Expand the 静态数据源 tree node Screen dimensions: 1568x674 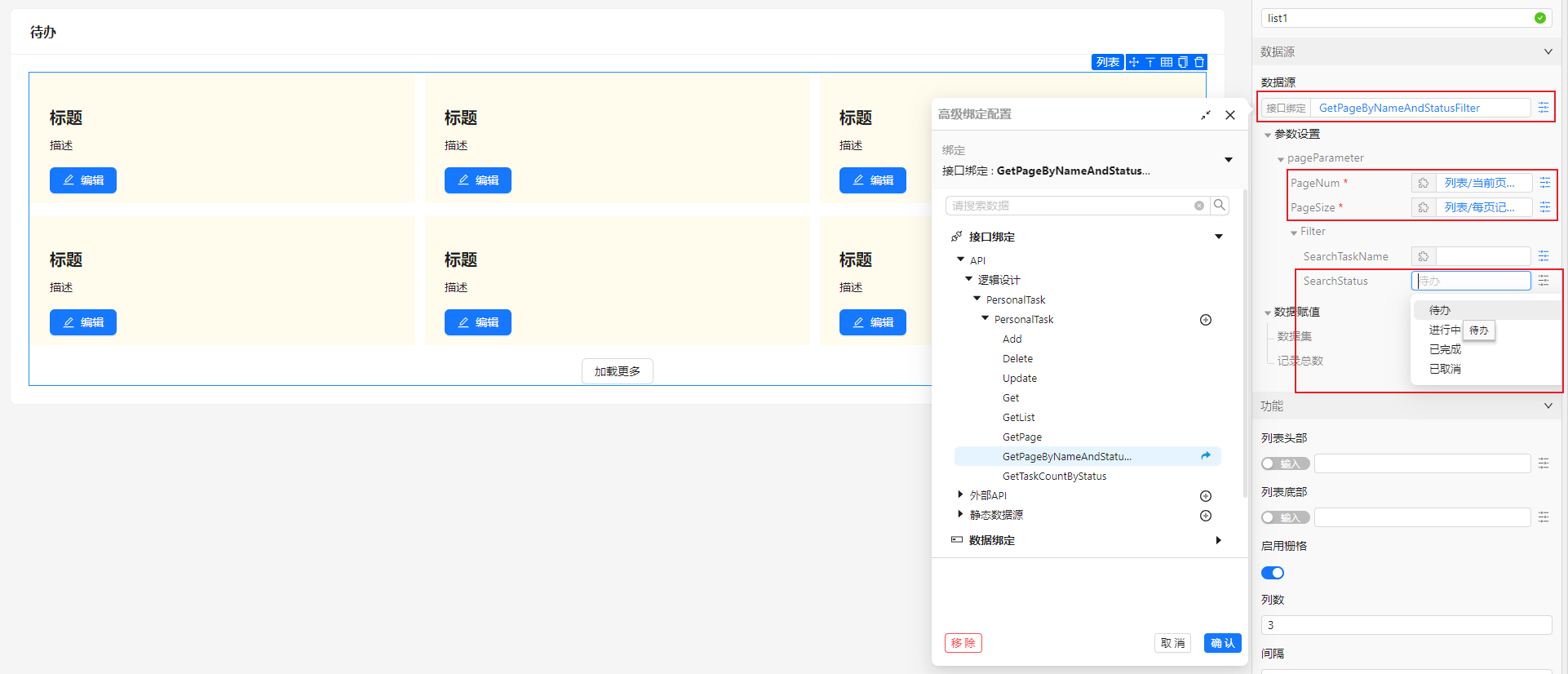coord(960,514)
